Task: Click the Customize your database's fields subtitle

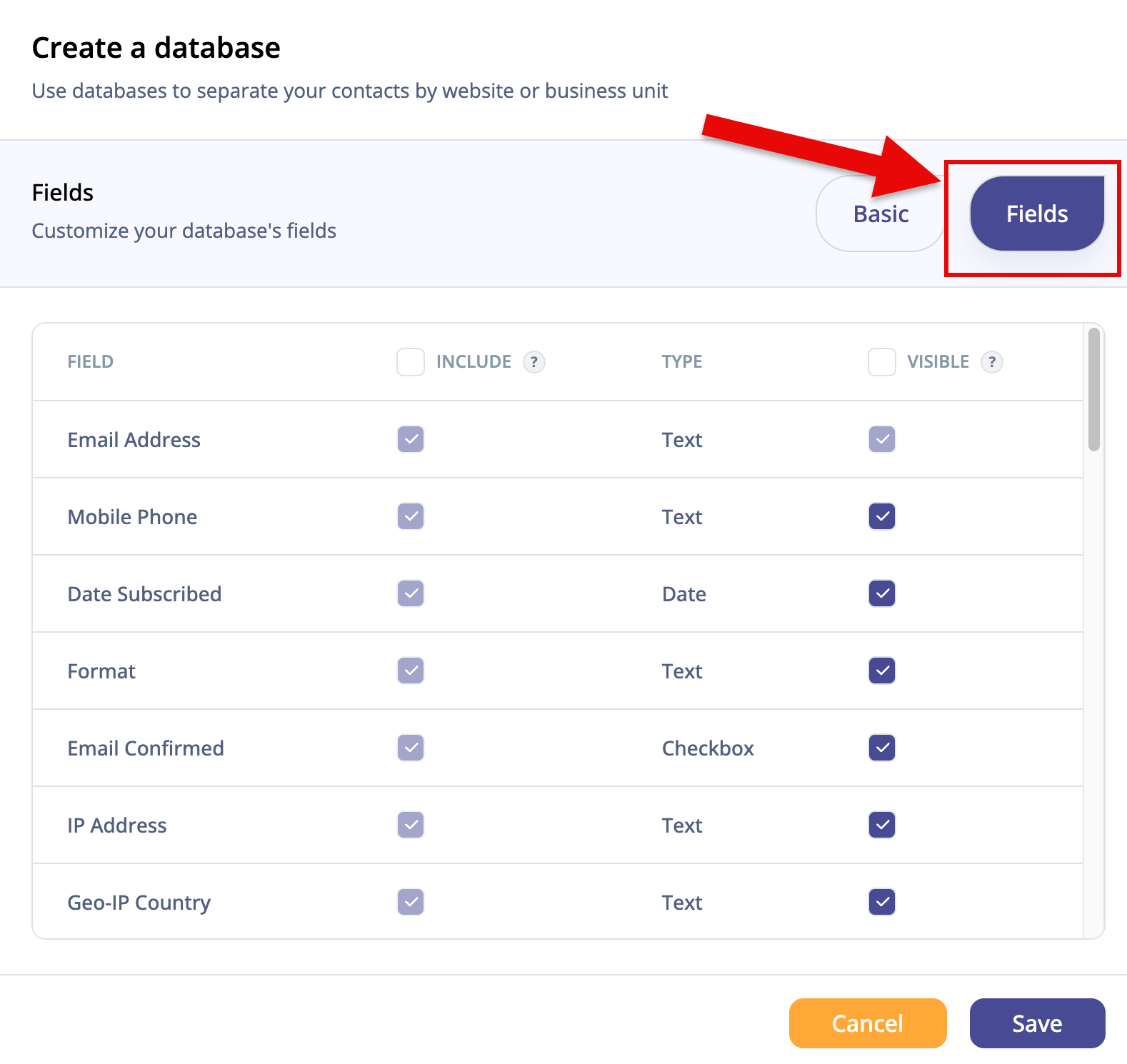Action: point(184,231)
